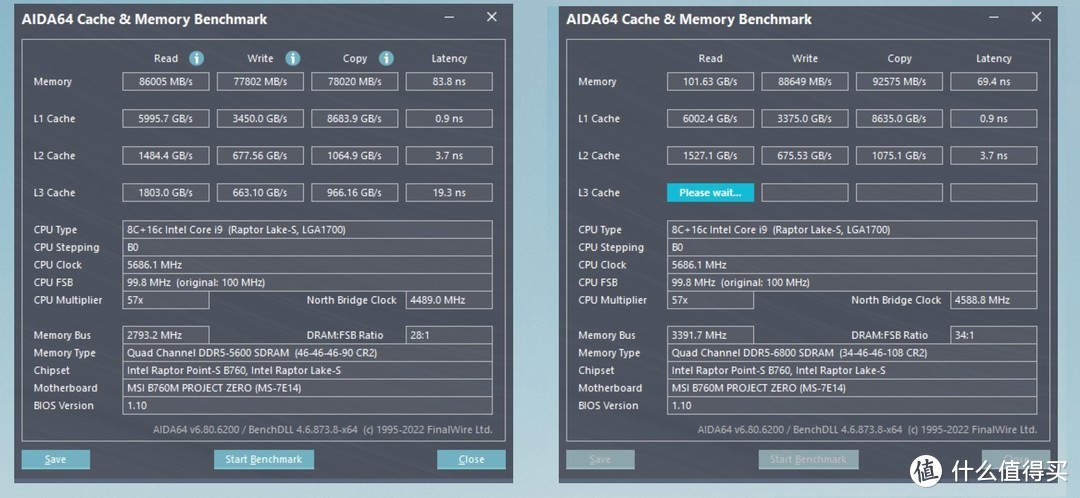This screenshot has width=1080, height=498.
Task: Close the right AIDA64 window via title bar X
Action: tap(1037, 17)
